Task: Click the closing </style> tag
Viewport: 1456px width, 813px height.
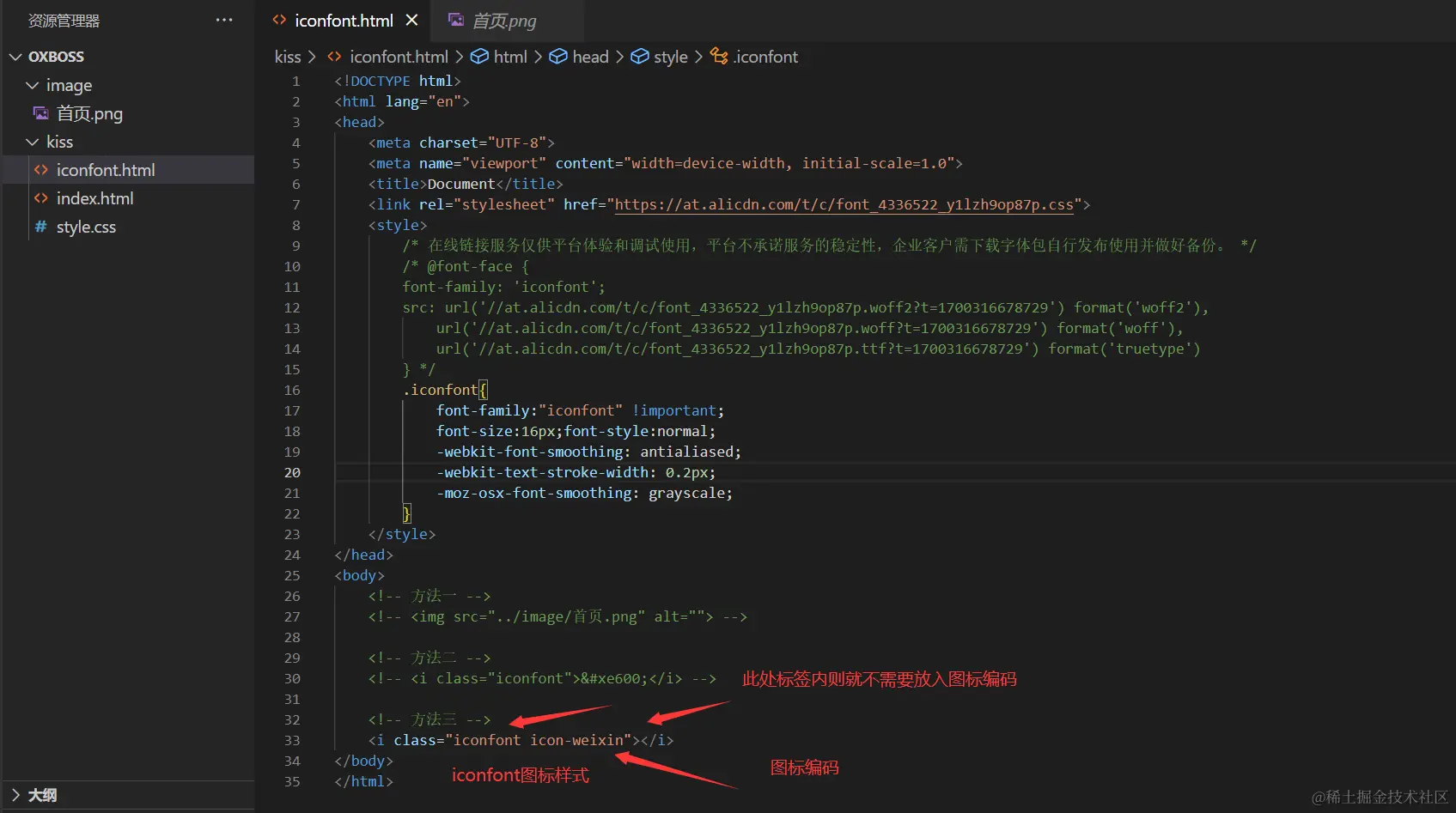Action: [402, 534]
